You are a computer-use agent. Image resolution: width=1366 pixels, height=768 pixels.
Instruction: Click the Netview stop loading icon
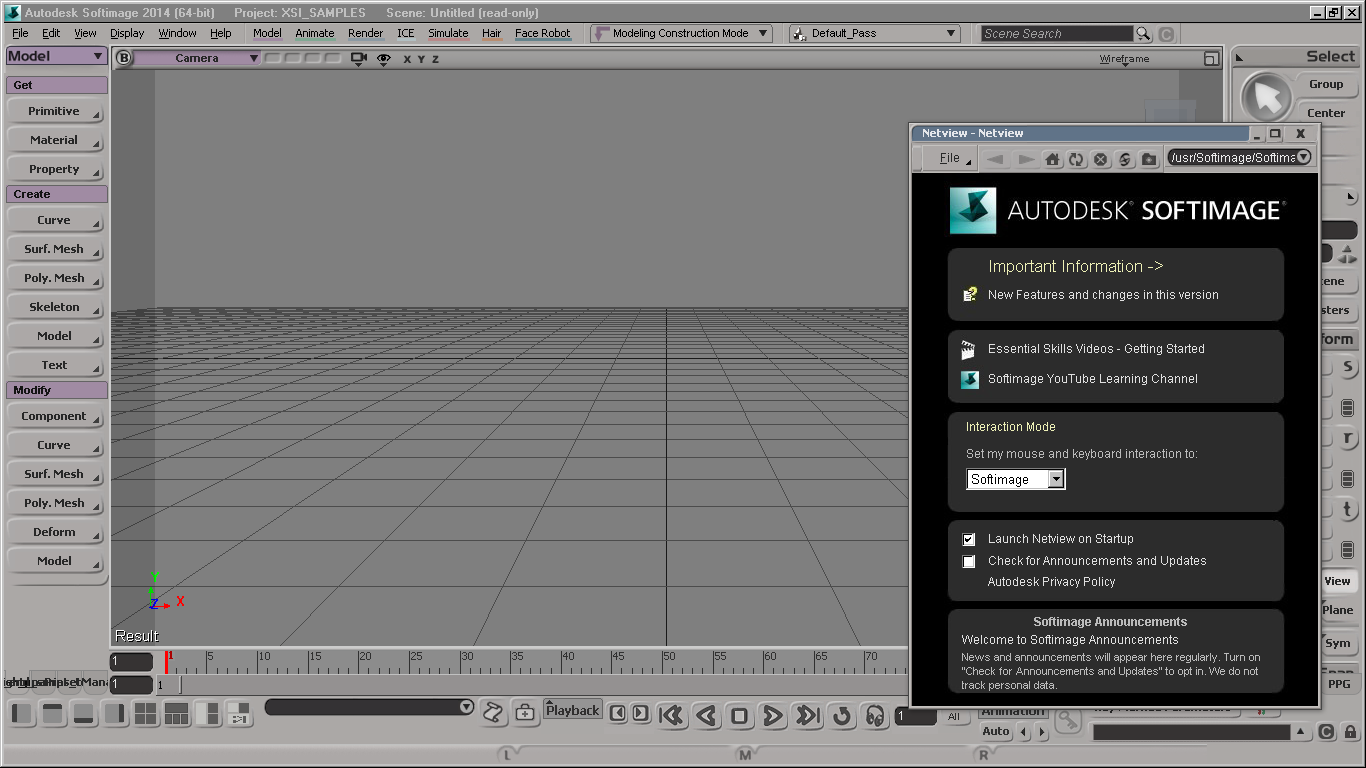(x=1100, y=159)
